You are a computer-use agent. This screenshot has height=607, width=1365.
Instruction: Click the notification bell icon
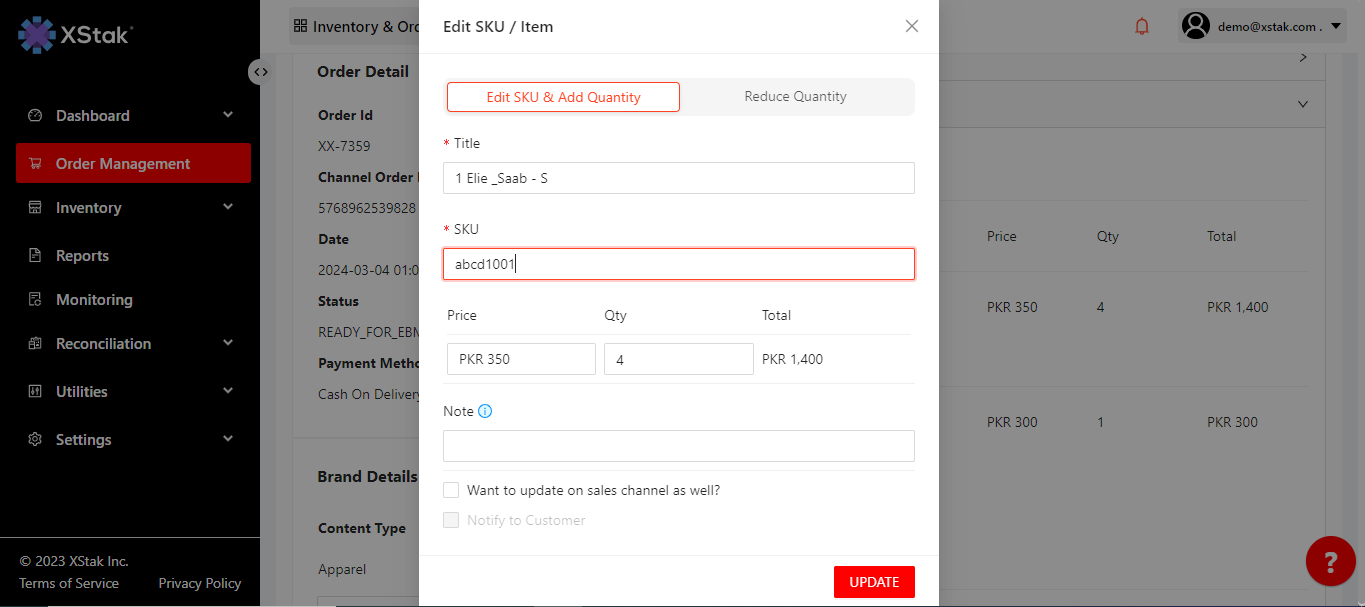pos(1142,27)
